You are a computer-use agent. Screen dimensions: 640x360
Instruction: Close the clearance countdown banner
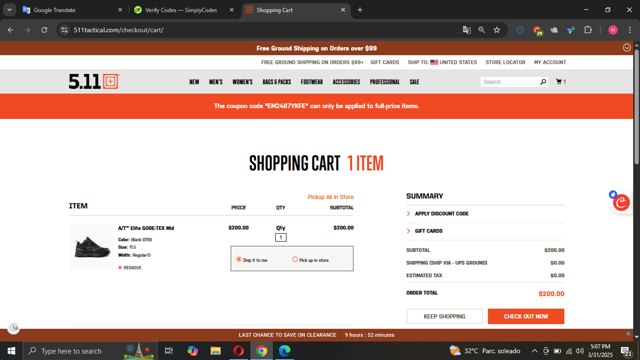(628, 334)
